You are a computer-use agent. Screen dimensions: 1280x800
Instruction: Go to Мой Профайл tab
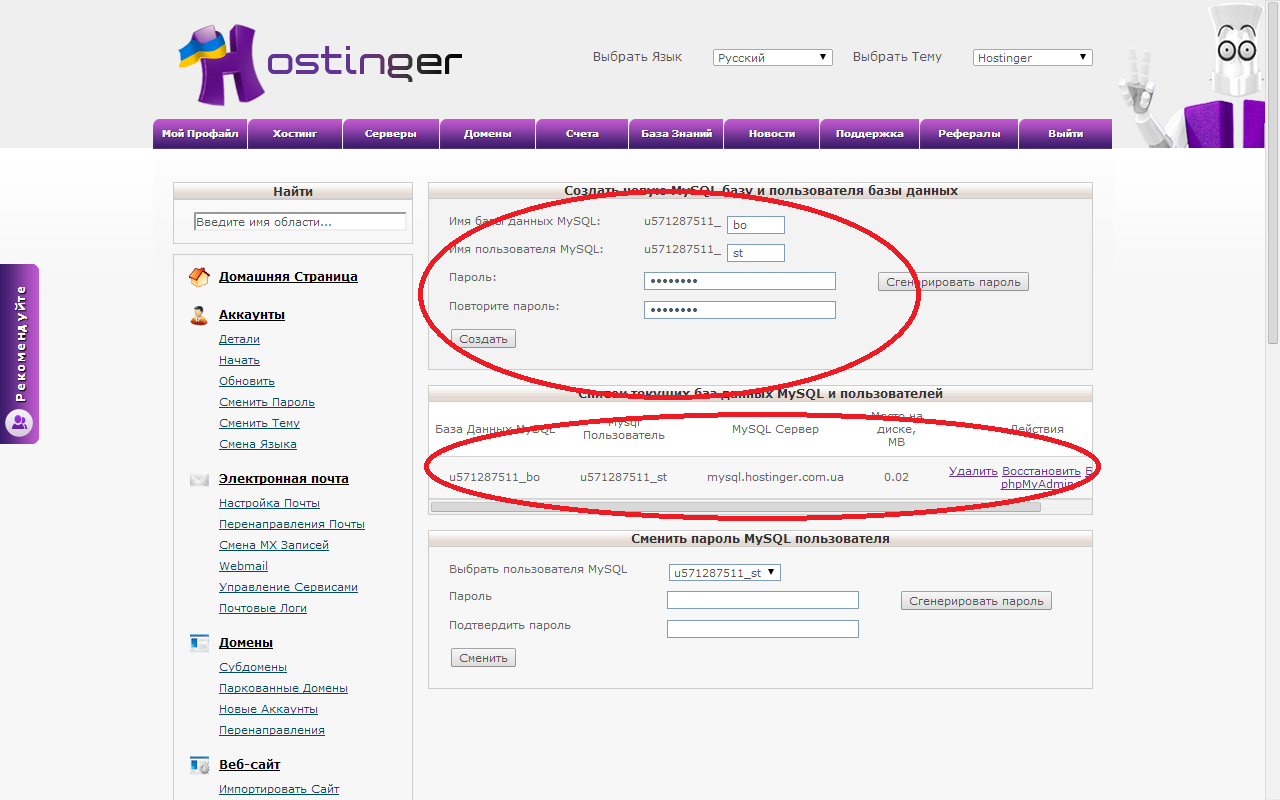(x=200, y=134)
